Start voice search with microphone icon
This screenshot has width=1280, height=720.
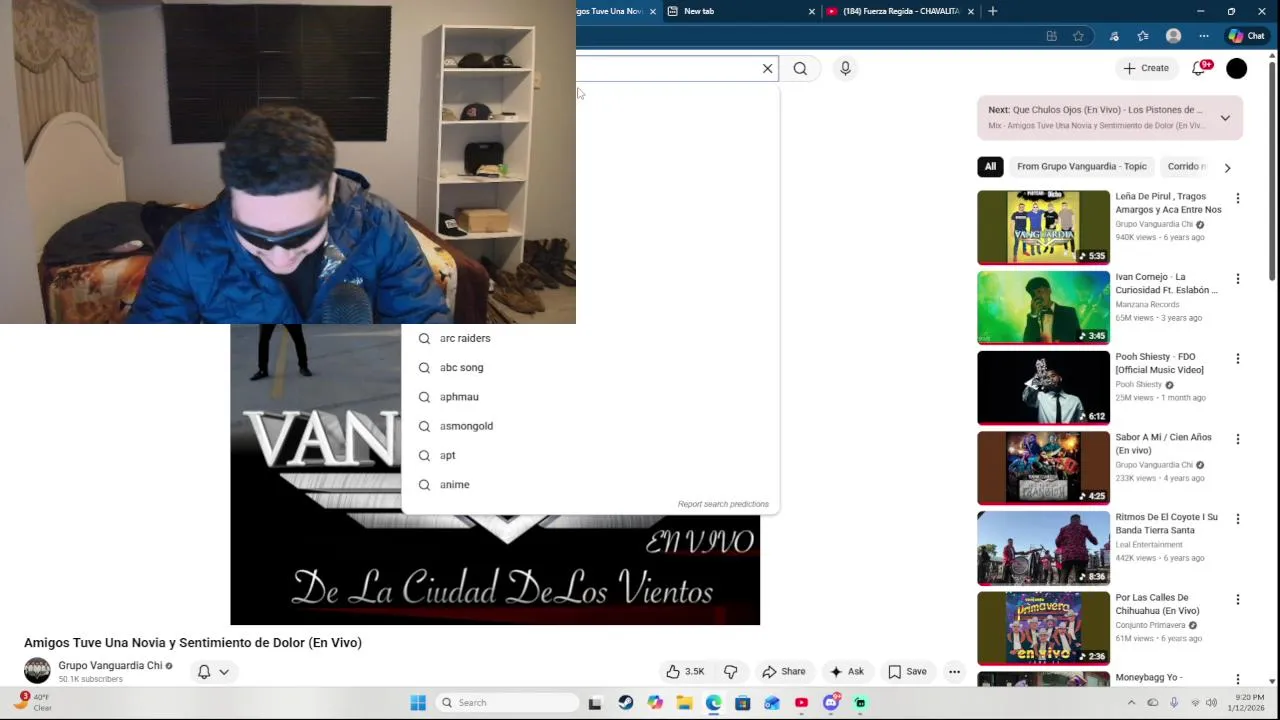pos(845,68)
